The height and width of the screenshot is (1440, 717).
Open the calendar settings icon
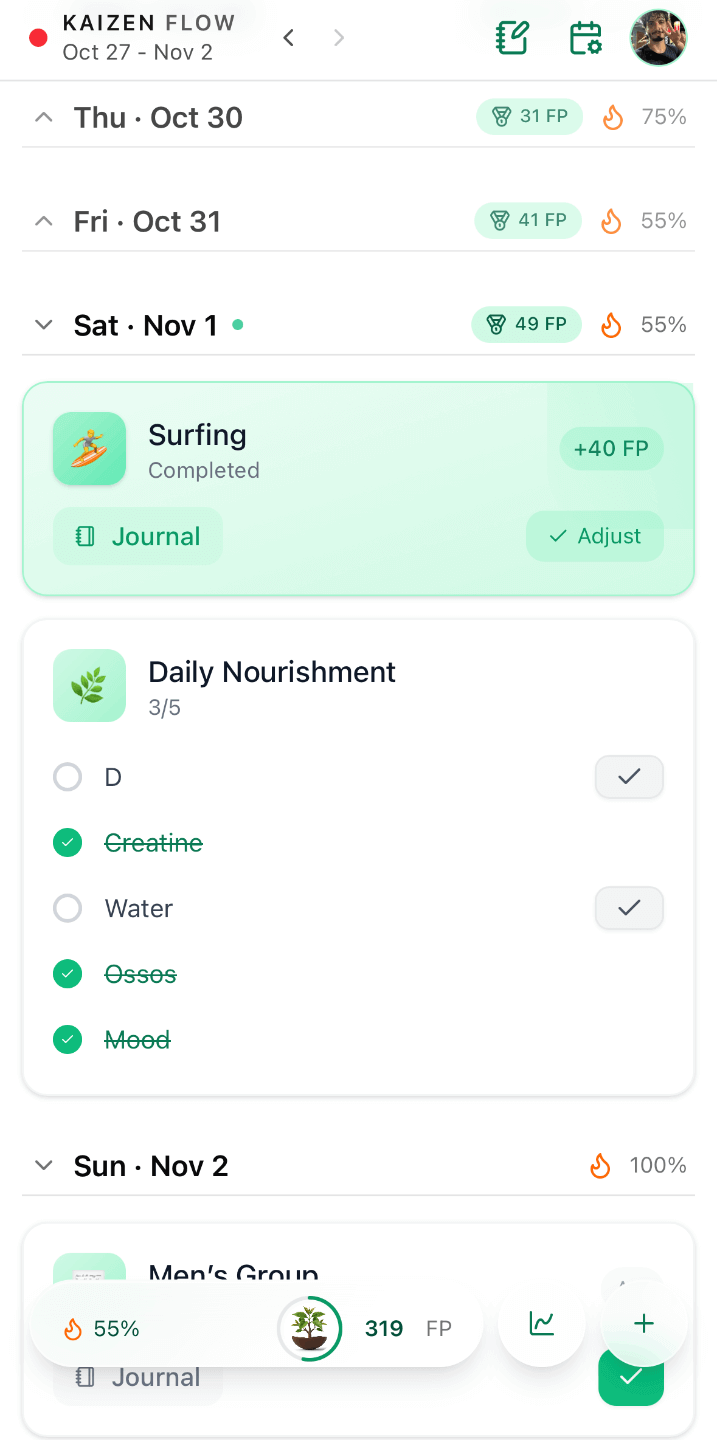[x=585, y=37]
